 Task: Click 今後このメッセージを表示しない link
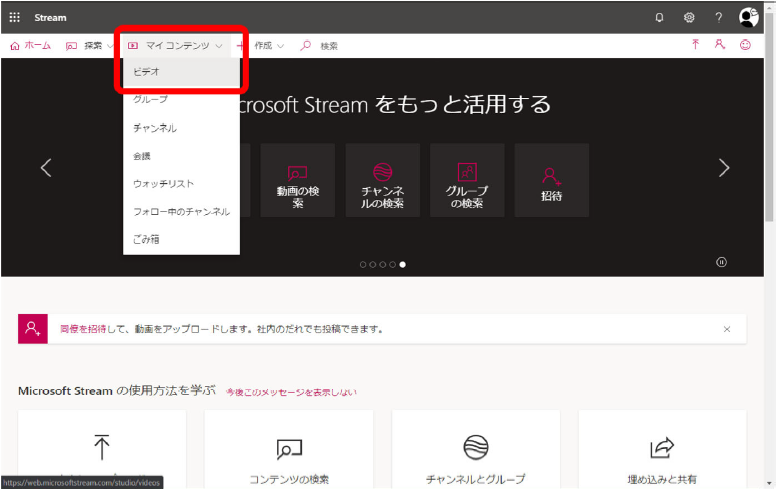291,392
